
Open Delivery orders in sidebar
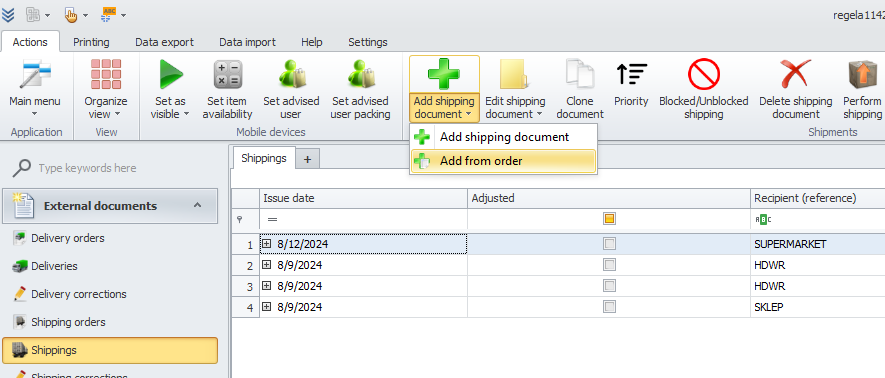click(68, 238)
